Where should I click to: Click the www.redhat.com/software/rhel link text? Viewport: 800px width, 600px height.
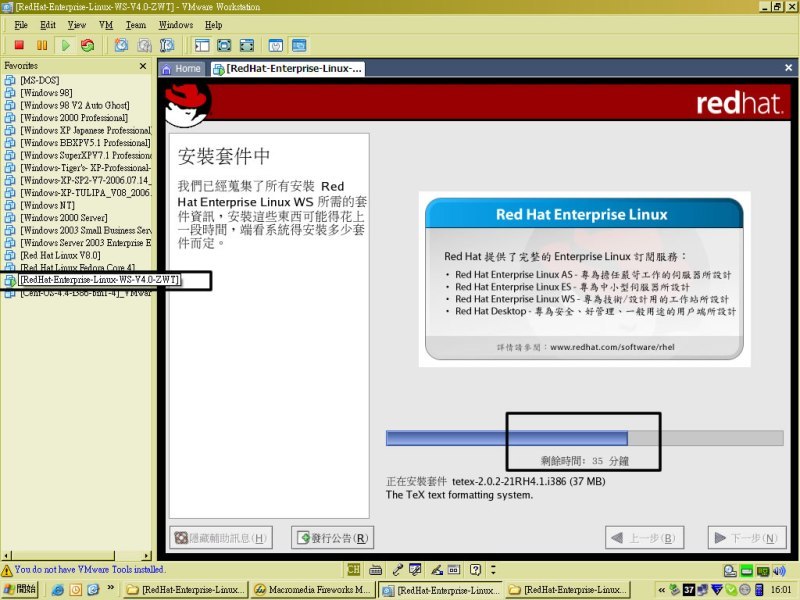612,347
